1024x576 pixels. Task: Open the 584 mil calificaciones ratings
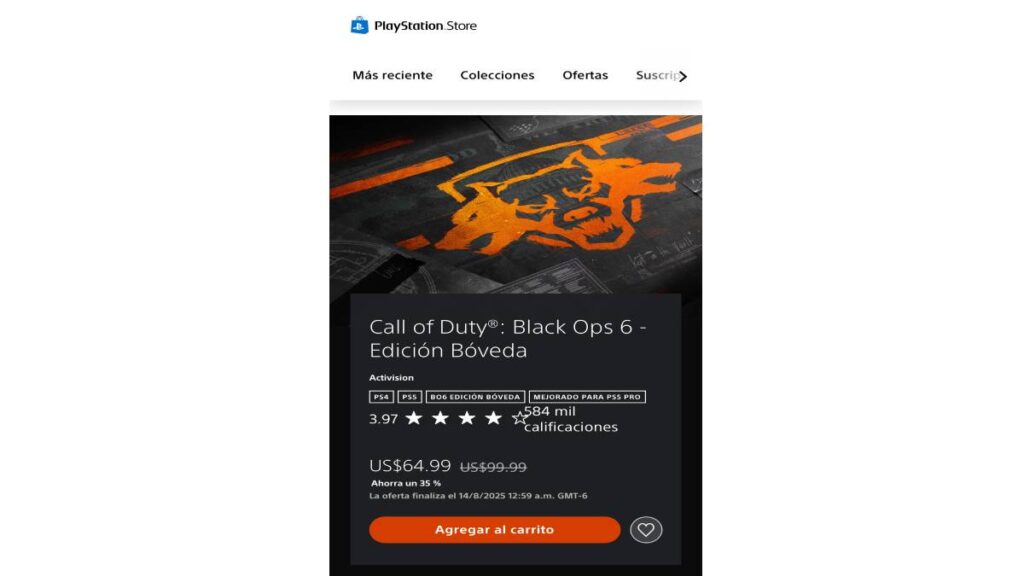(571, 419)
